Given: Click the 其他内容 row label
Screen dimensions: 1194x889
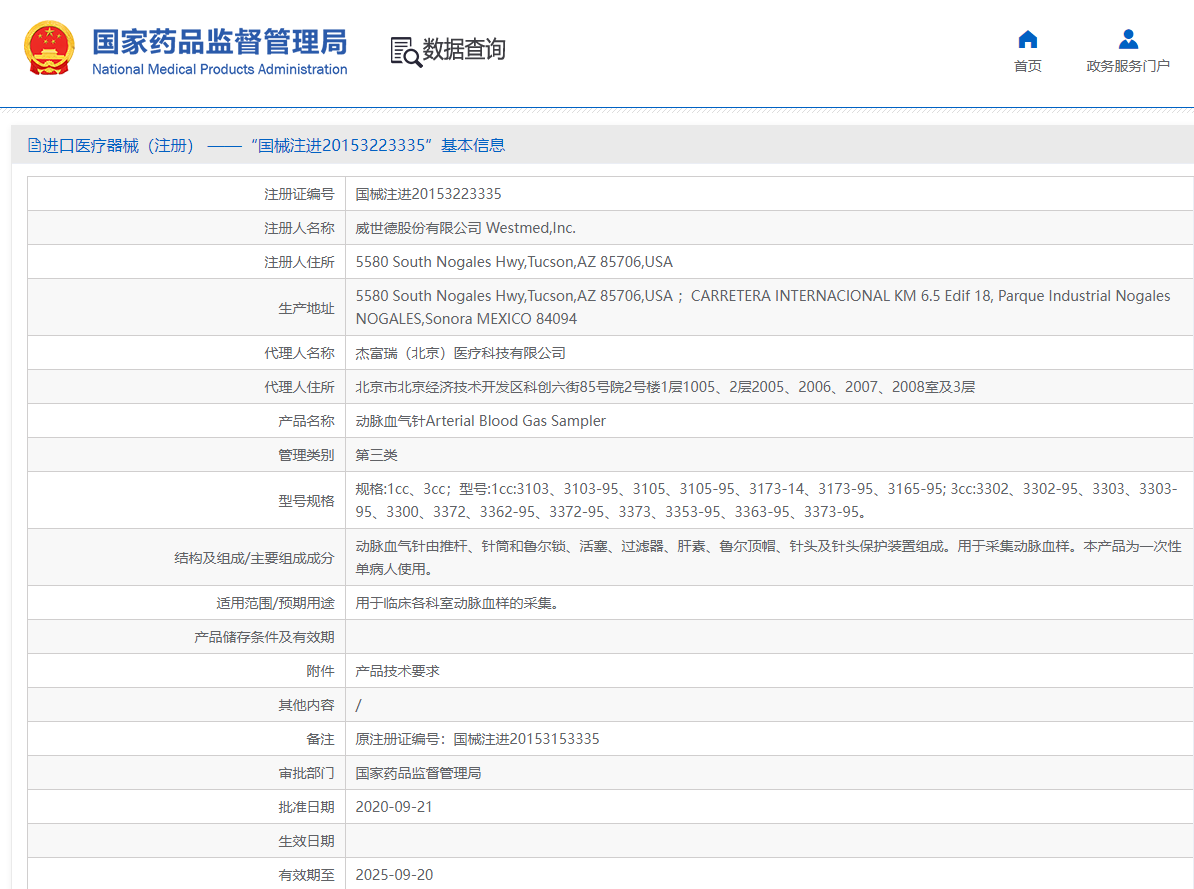Looking at the screenshot, I should click(x=306, y=705).
